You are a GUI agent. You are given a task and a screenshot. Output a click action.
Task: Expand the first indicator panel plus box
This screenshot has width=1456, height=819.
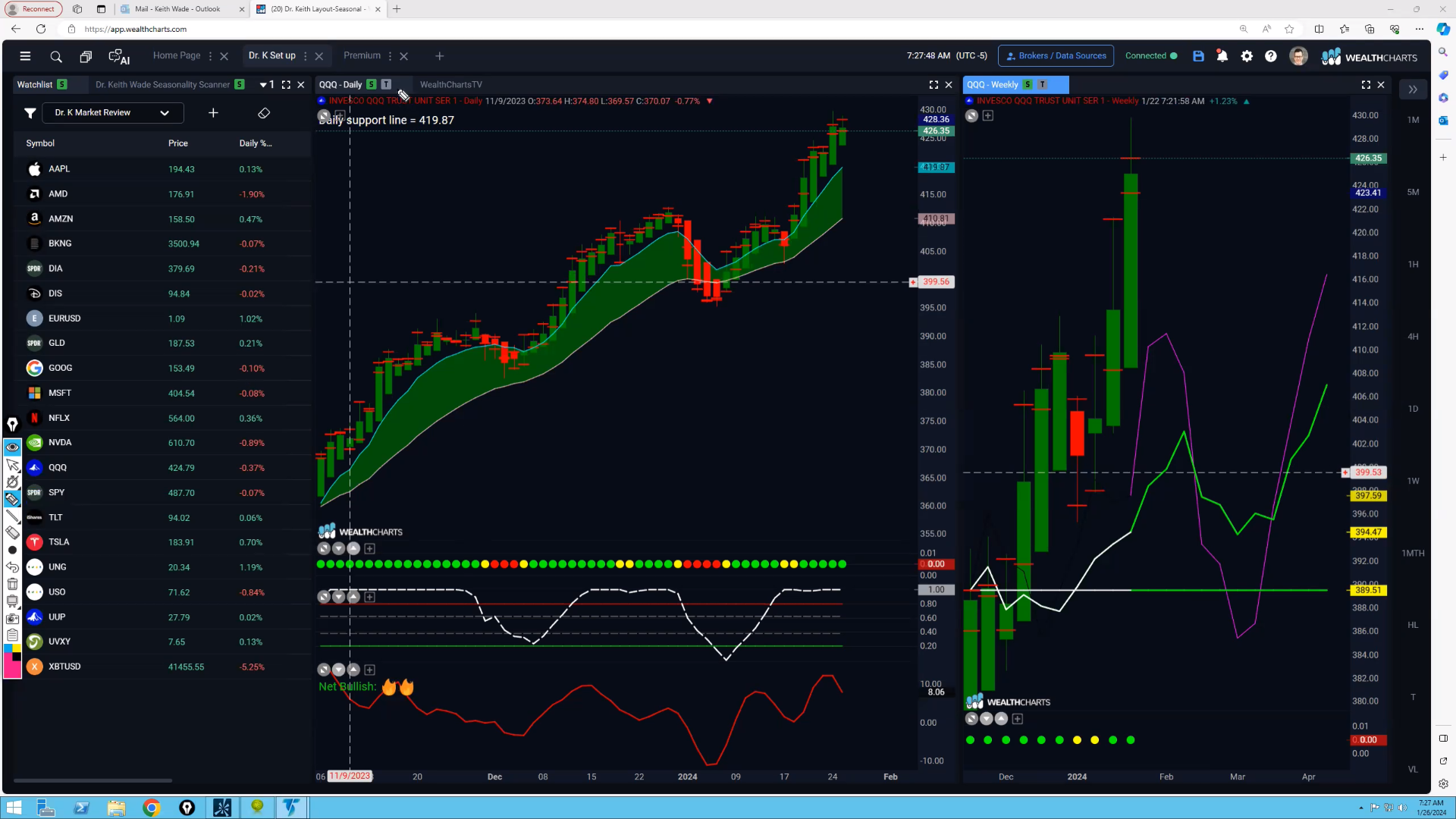pyautogui.click(x=369, y=549)
